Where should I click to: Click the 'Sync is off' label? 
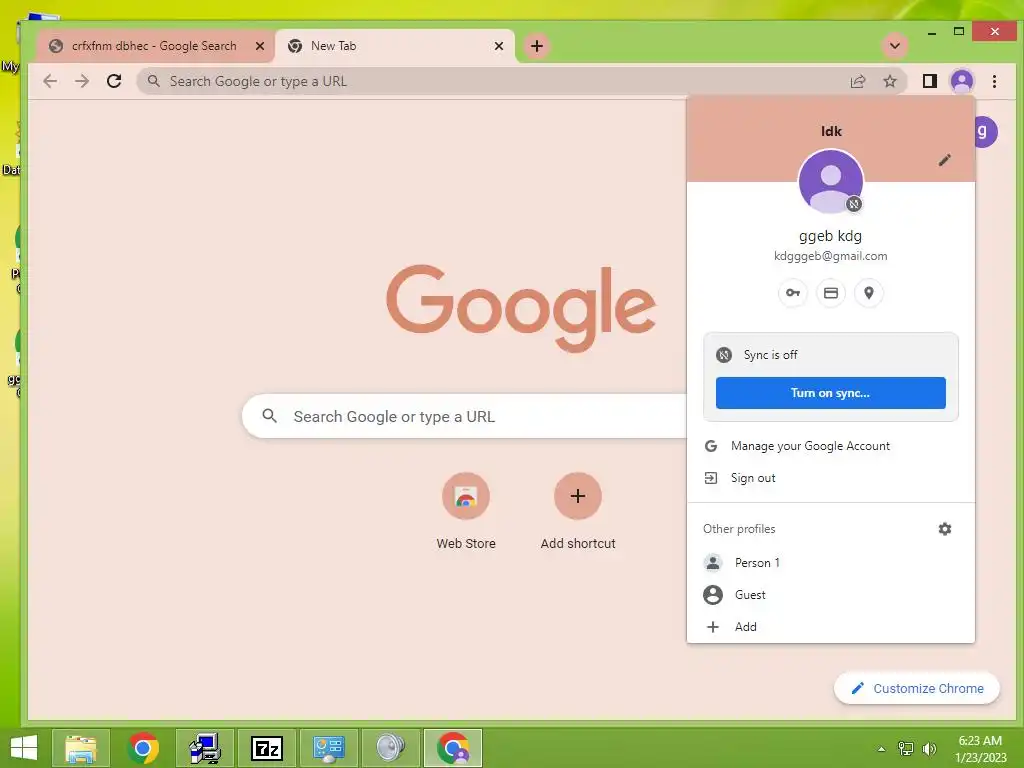click(x=770, y=355)
